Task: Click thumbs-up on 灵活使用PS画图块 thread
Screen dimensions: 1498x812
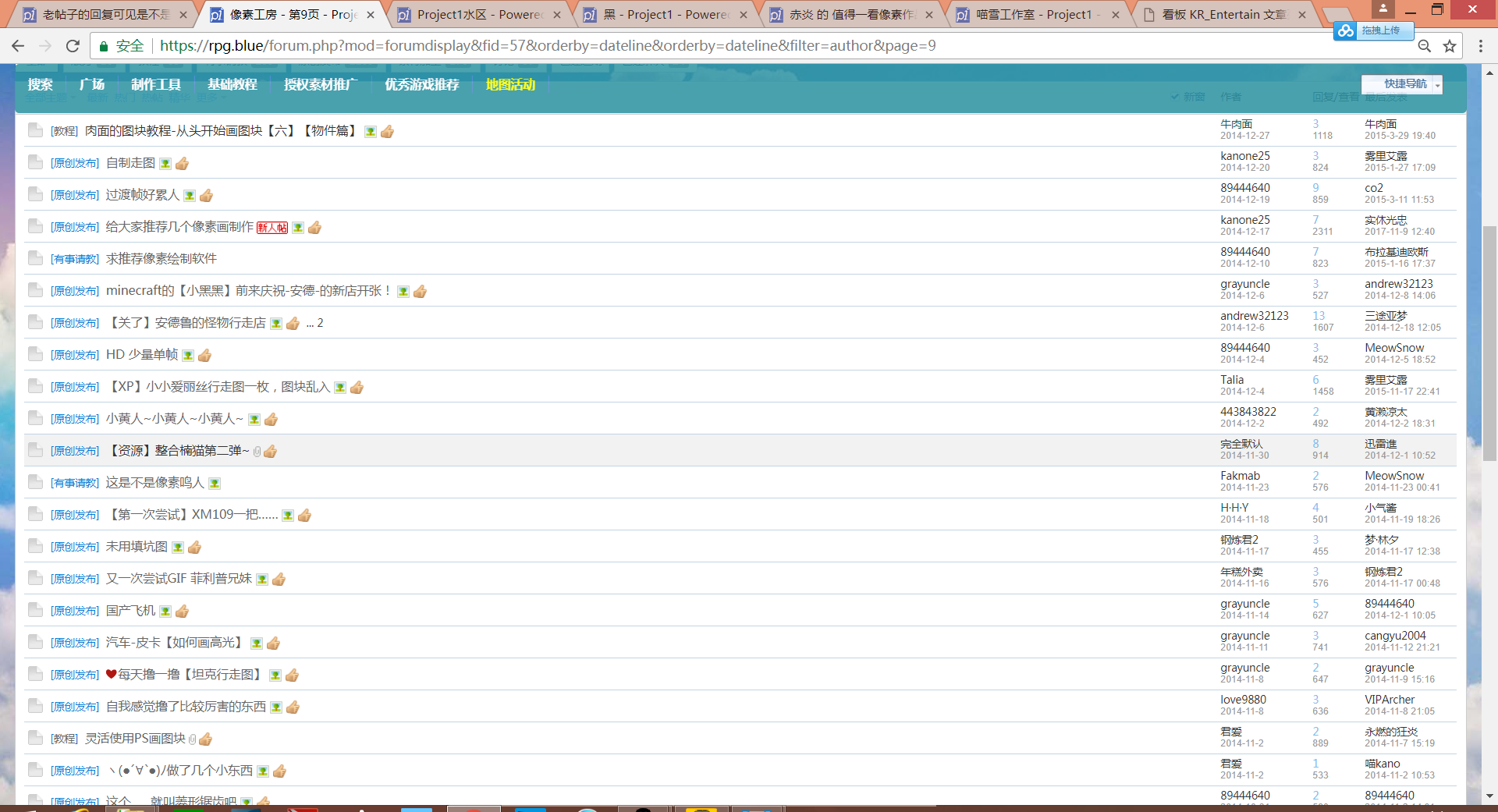Action: click(205, 739)
